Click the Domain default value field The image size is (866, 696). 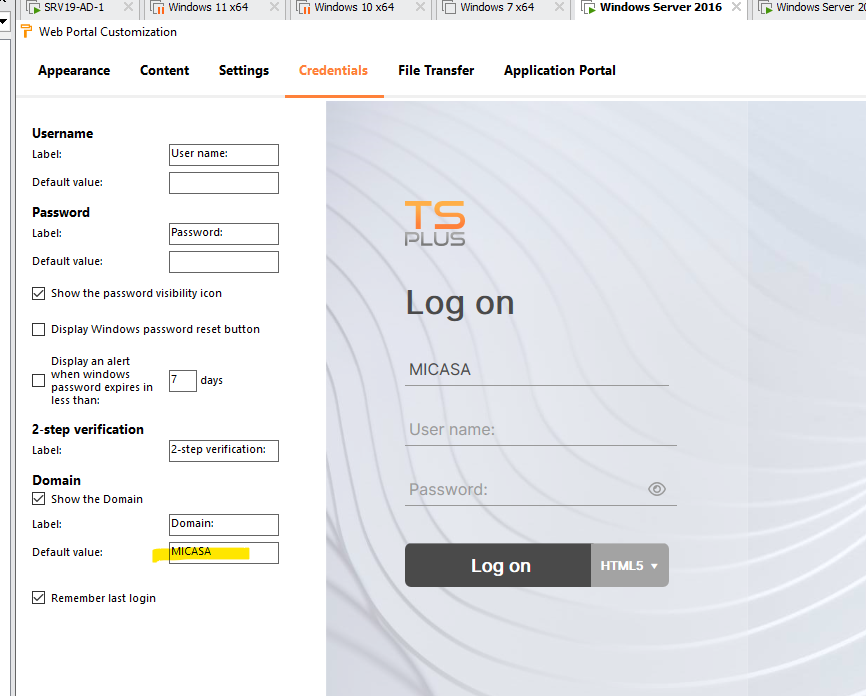pyautogui.click(x=223, y=553)
